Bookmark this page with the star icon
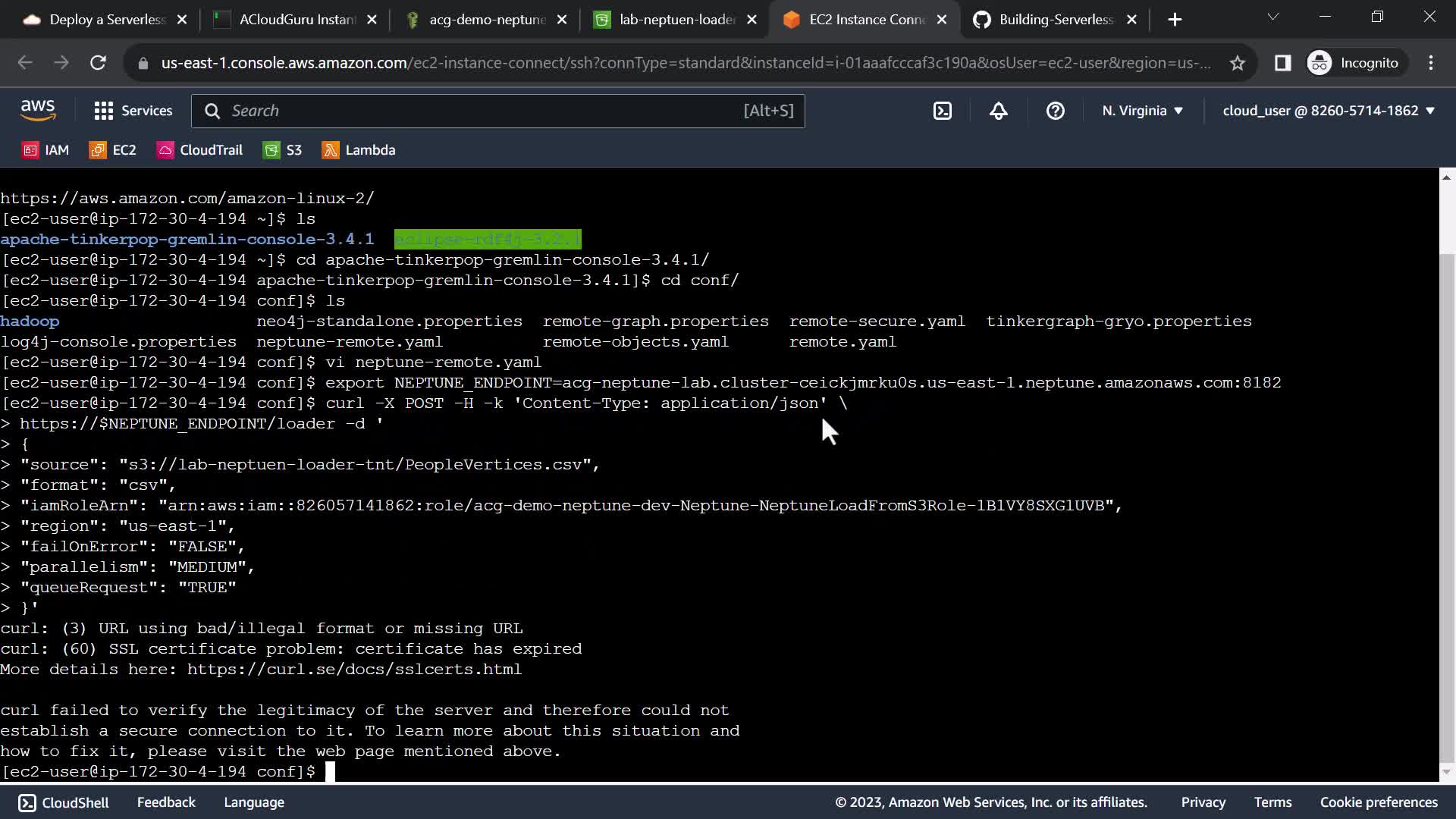Screen dimensions: 1456x819 [1238, 63]
